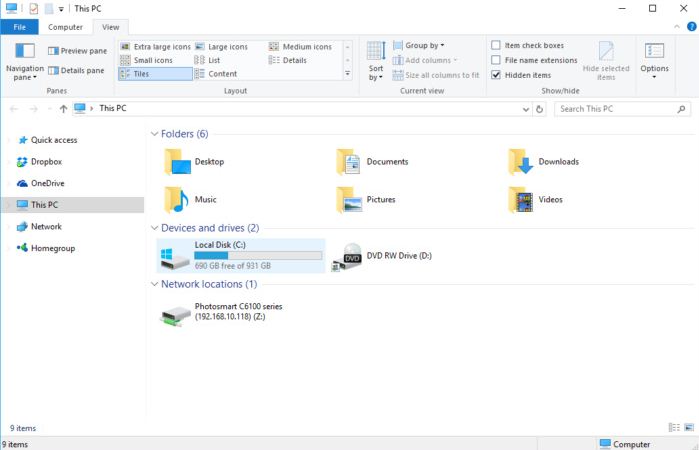Enable File name extensions
699x450 pixels.
pyautogui.click(x=534, y=60)
